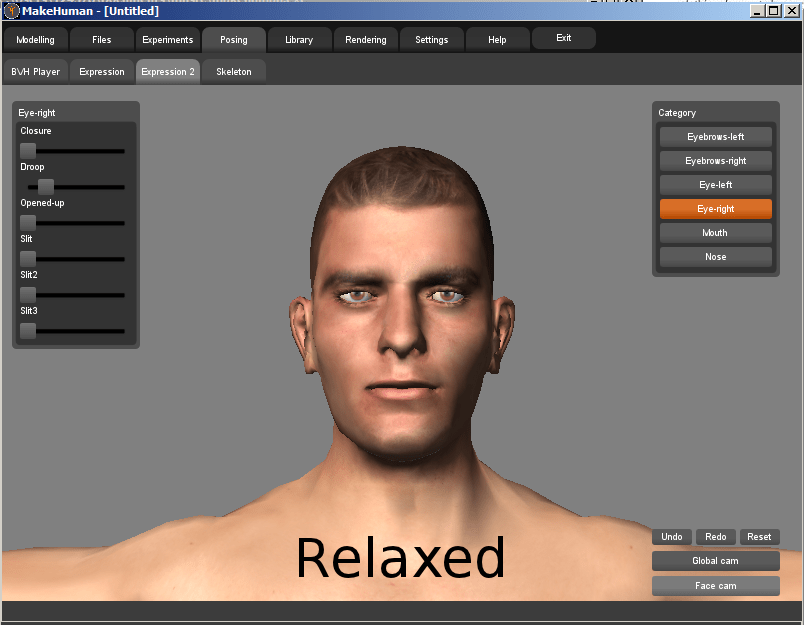Switch to the Modelling tab
Image resolution: width=804 pixels, height=625 pixels.
(35, 39)
